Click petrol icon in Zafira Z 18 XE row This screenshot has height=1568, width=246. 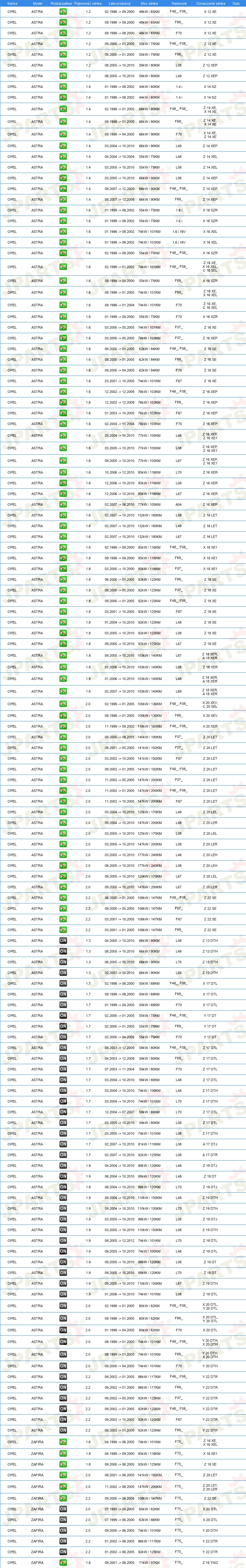click(63, 1464)
